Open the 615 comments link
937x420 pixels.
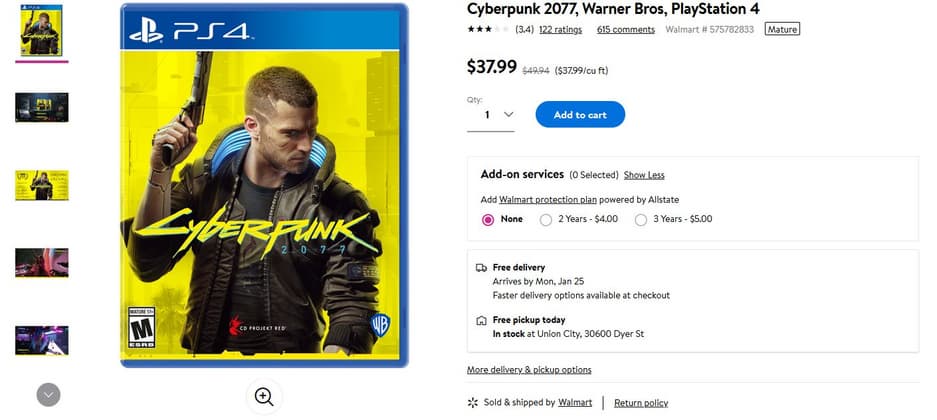[x=626, y=29]
